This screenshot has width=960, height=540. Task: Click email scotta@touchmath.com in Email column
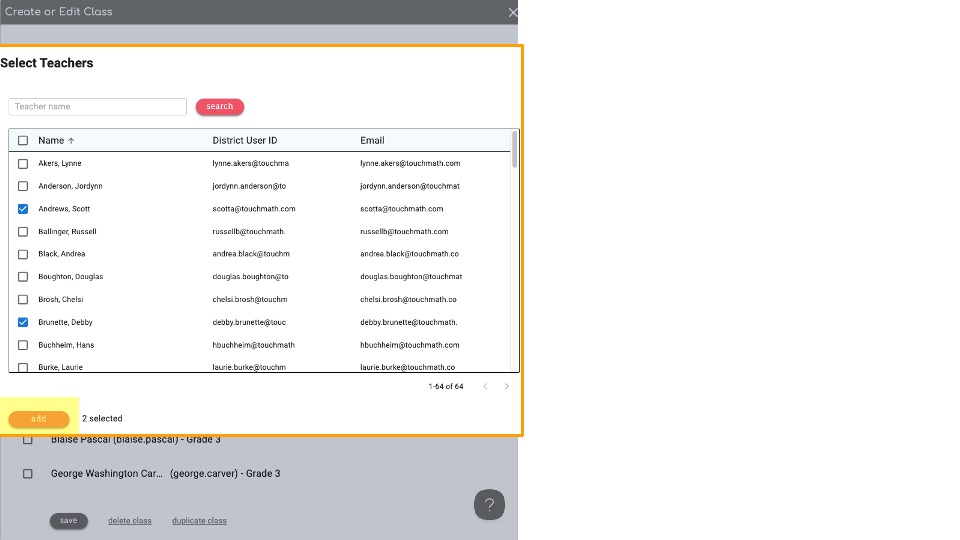click(x=402, y=209)
